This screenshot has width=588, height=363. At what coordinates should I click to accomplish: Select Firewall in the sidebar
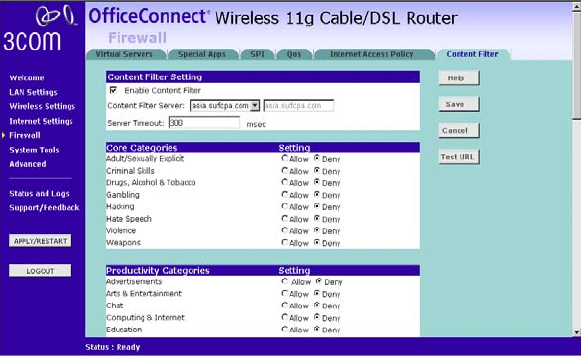pos(25,135)
